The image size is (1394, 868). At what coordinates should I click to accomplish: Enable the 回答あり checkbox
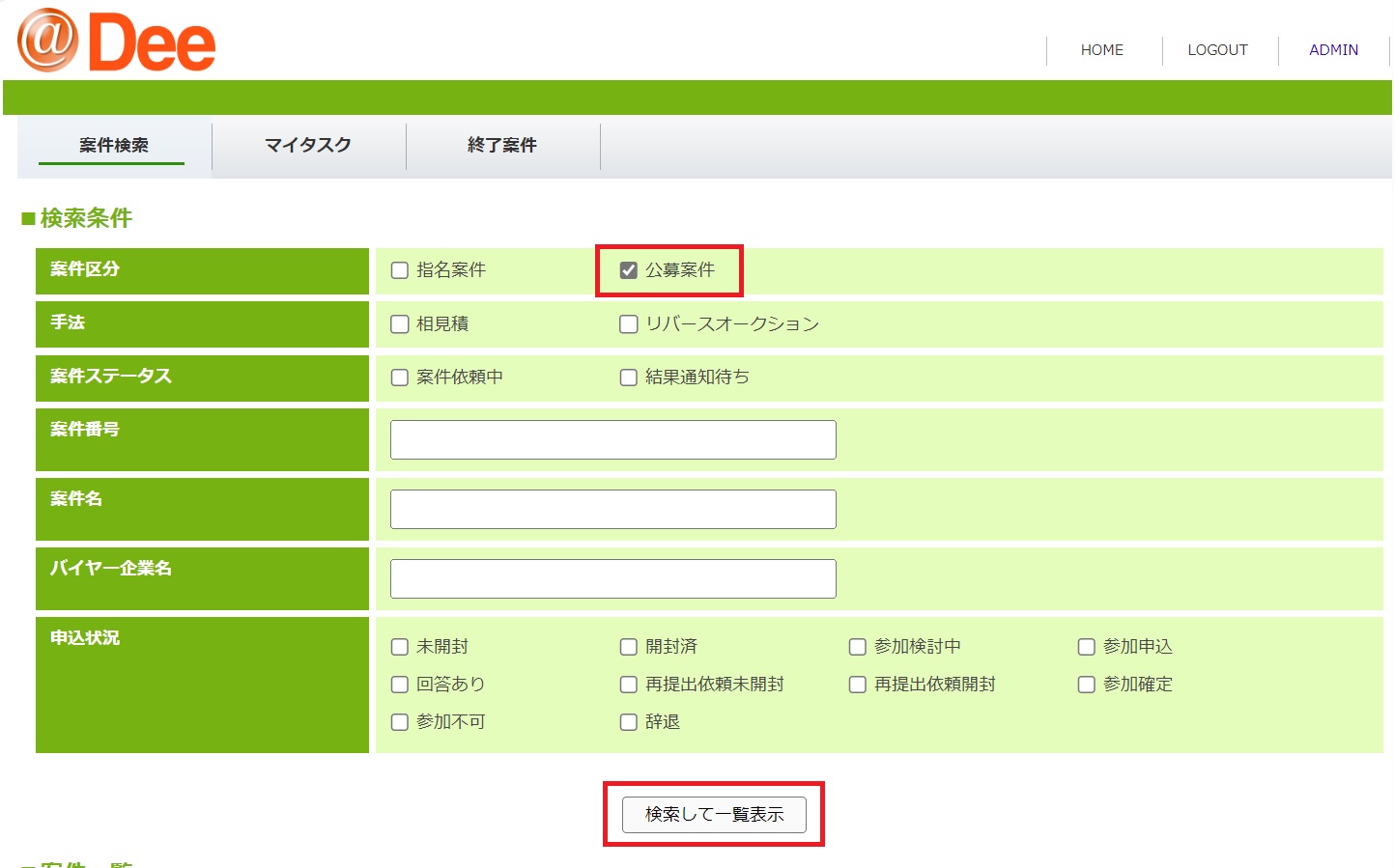[399, 685]
